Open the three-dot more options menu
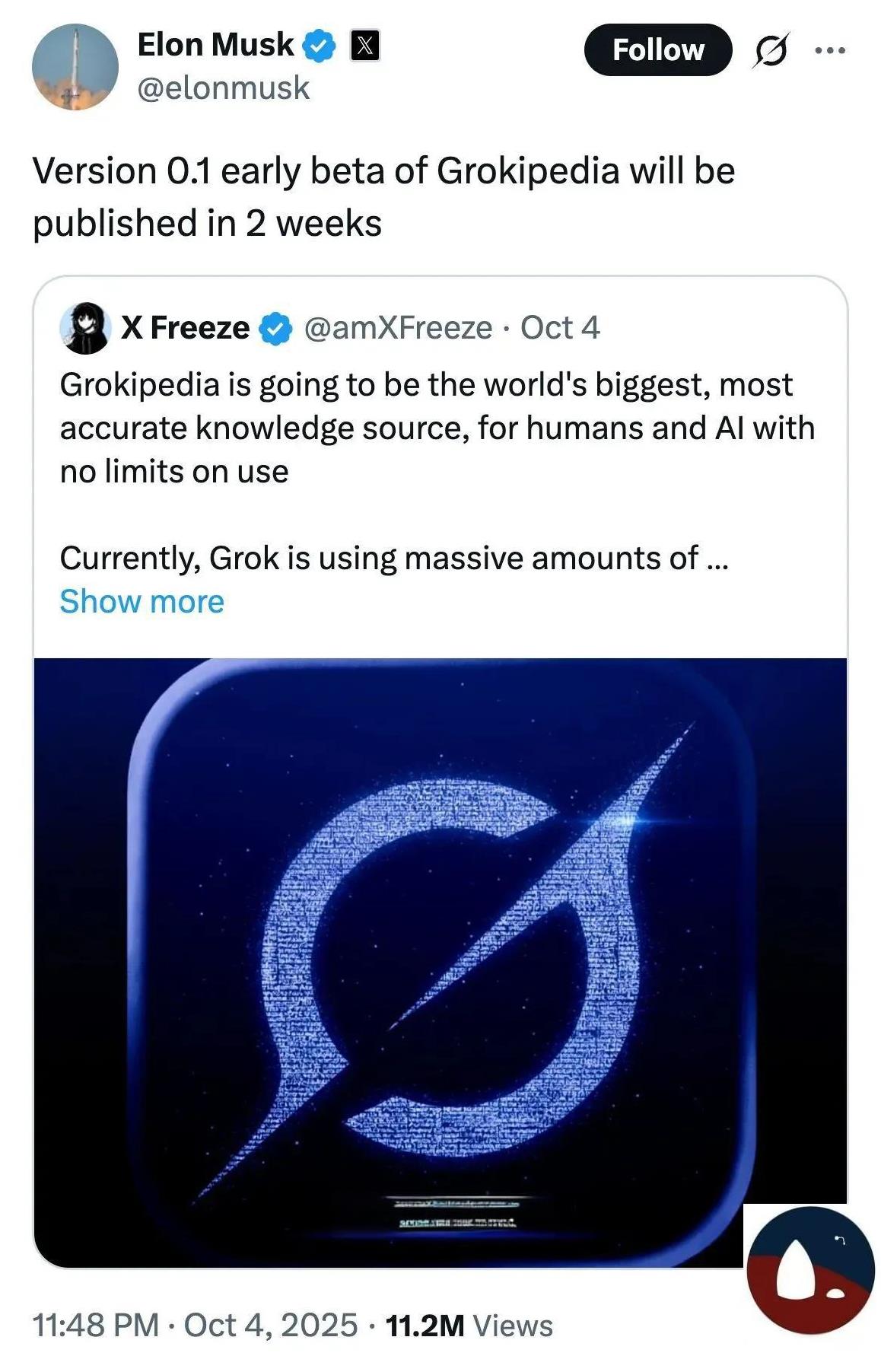This screenshot has height=1372, width=881. [x=829, y=50]
